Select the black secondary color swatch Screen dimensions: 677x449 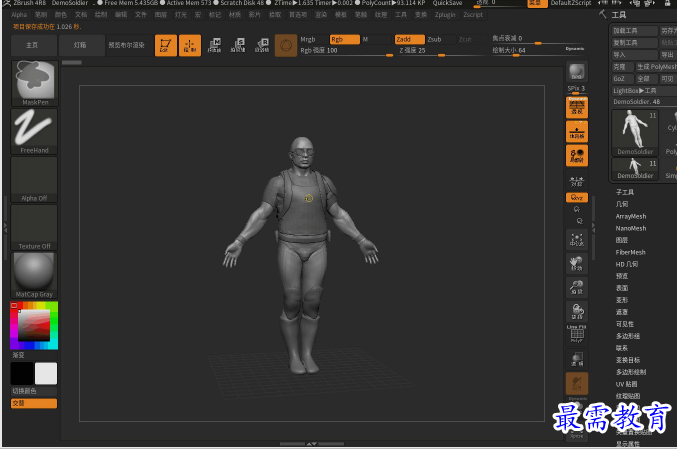coord(22,373)
